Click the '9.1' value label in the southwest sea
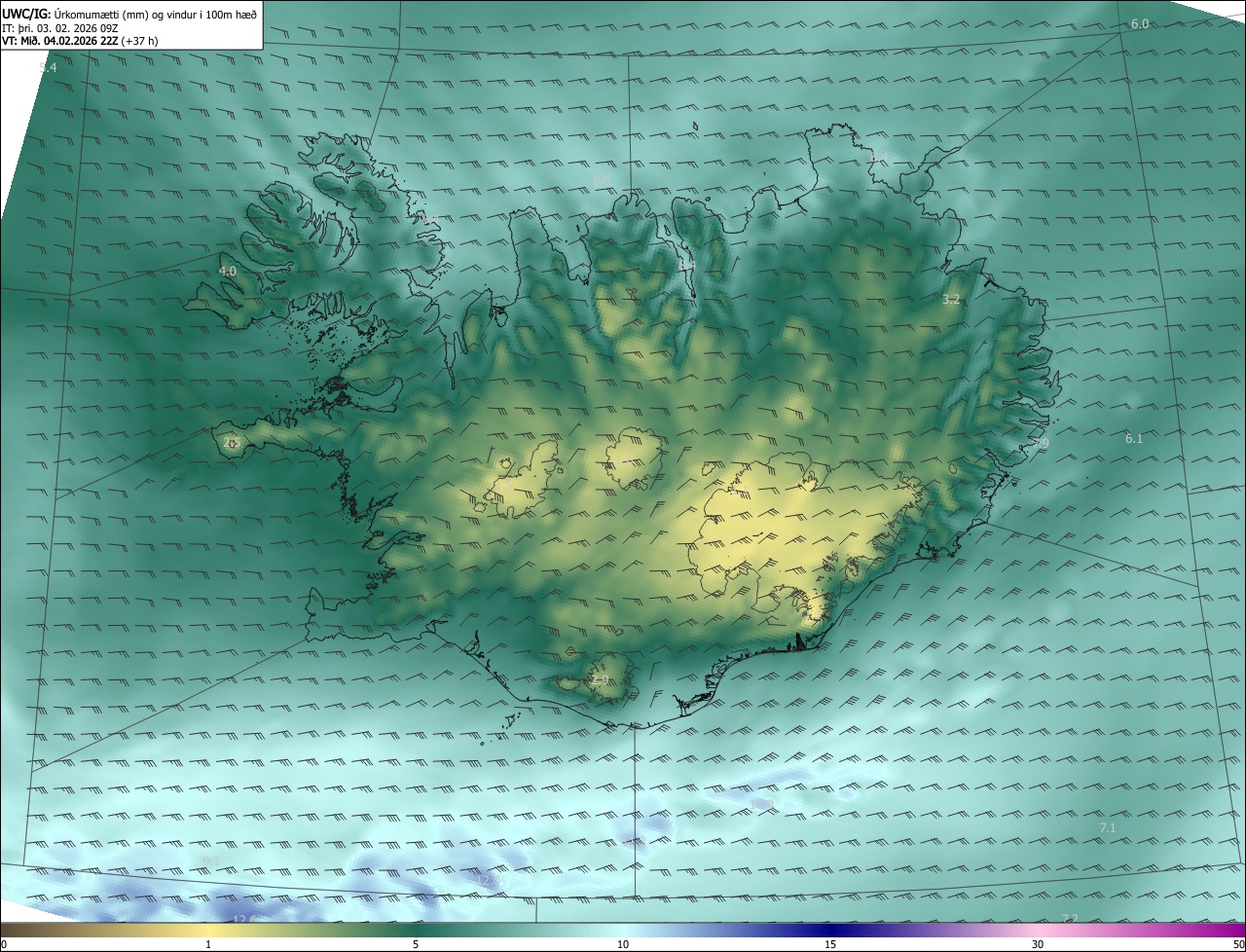 coord(211,861)
